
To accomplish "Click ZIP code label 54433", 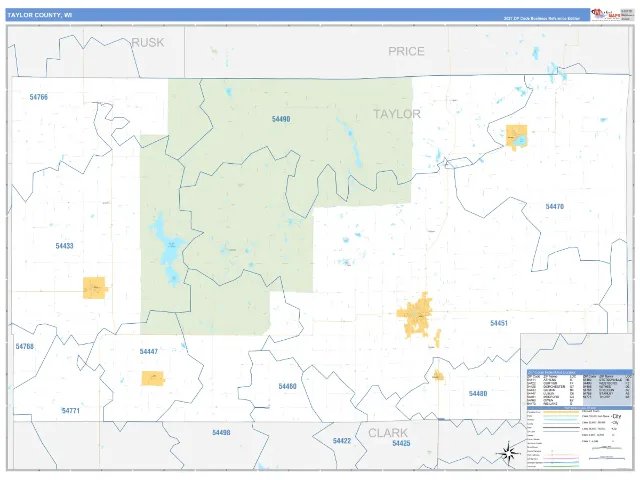I will 64,246.
